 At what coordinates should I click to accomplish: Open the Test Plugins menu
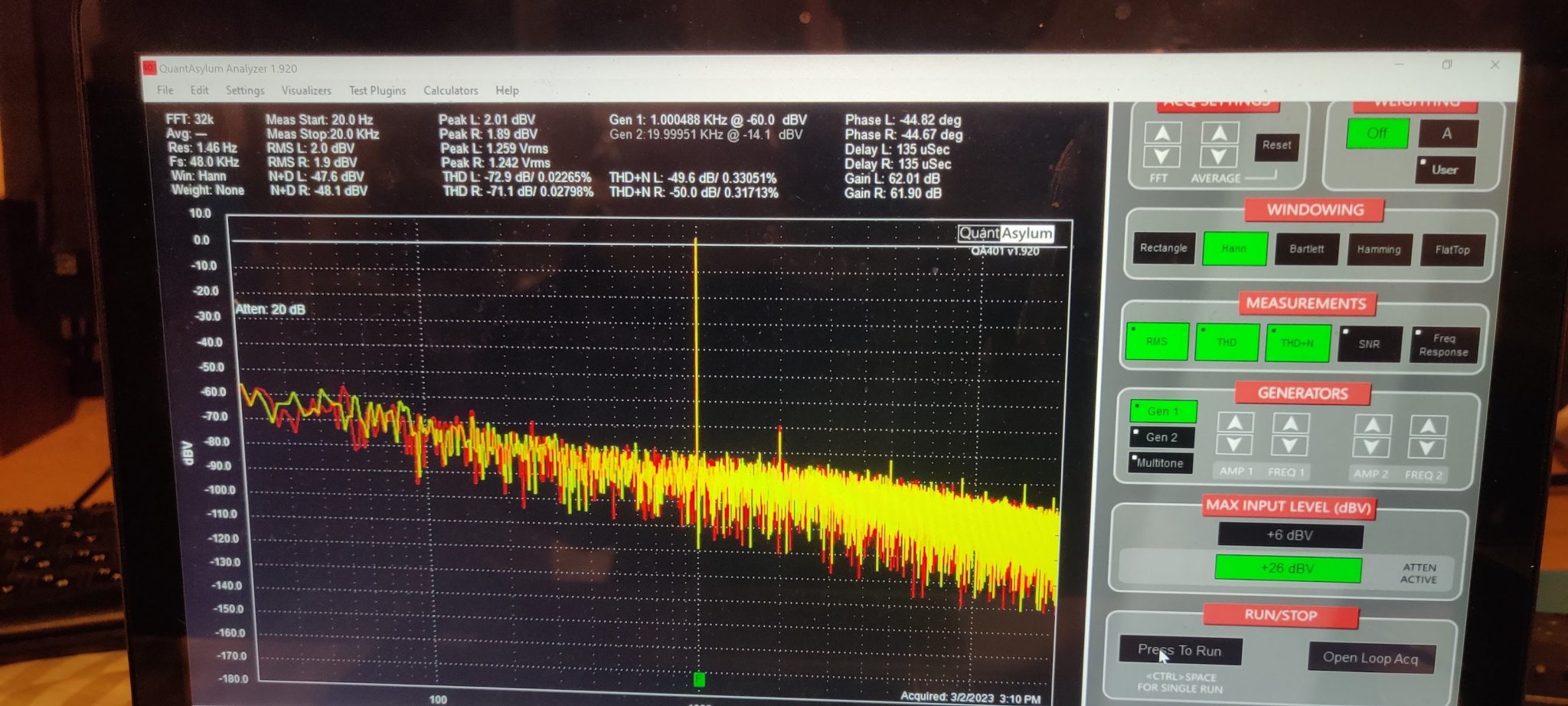[x=377, y=90]
